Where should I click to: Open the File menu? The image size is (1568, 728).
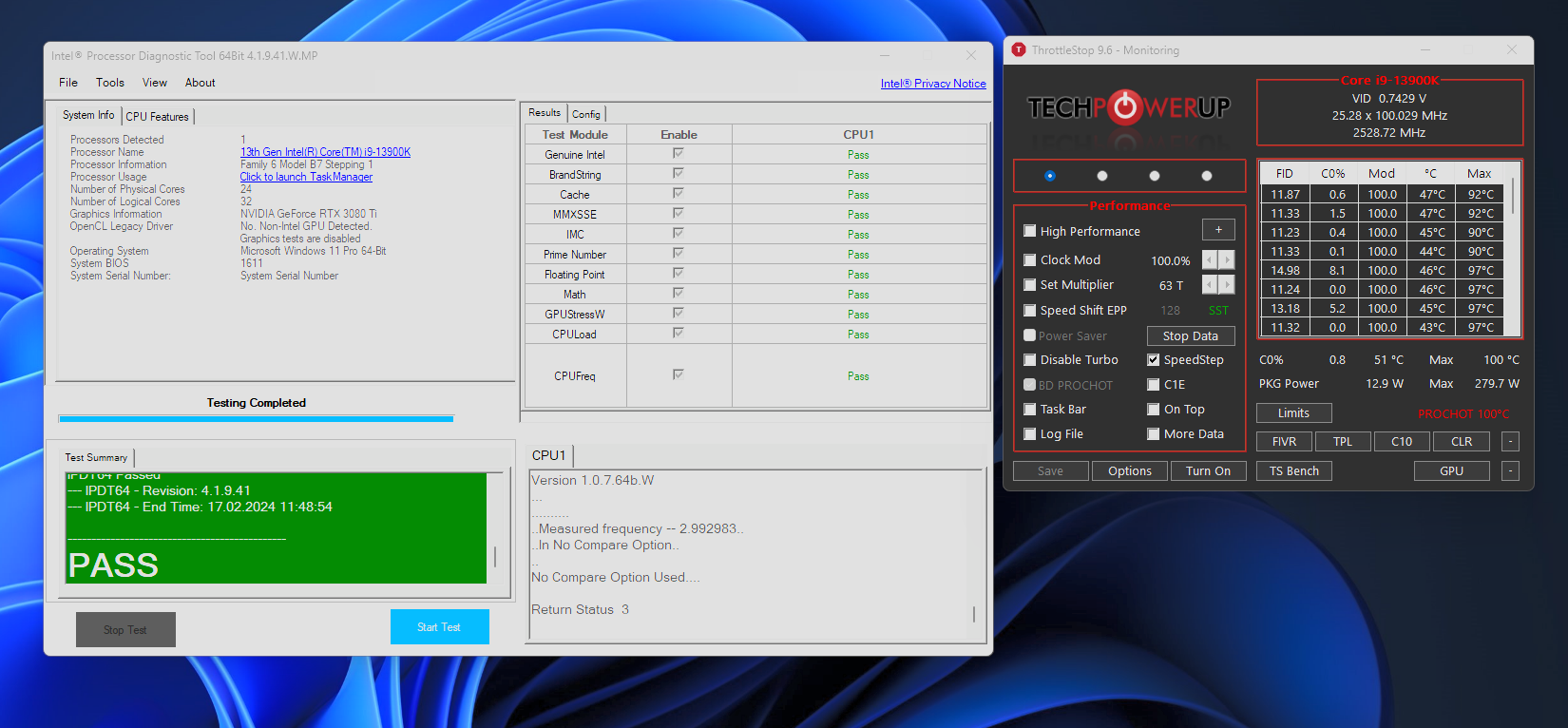(68, 83)
